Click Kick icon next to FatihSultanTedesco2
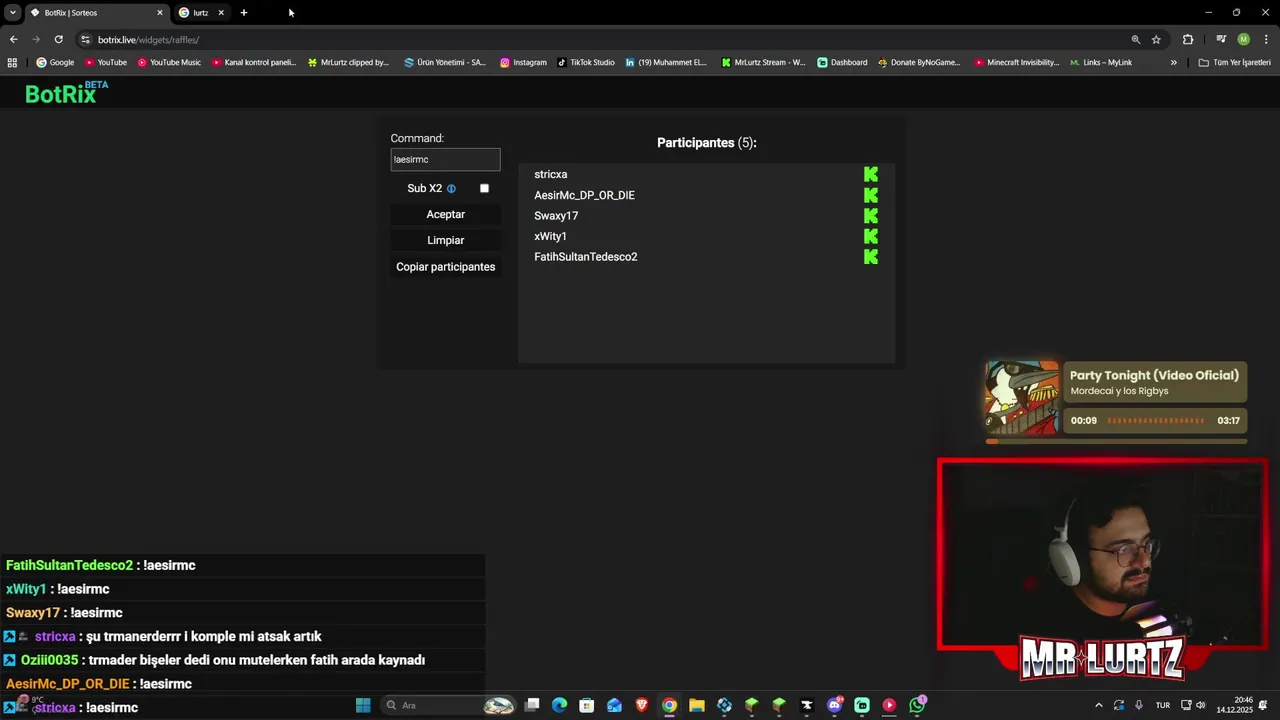1280x720 pixels. [x=871, y=257]
